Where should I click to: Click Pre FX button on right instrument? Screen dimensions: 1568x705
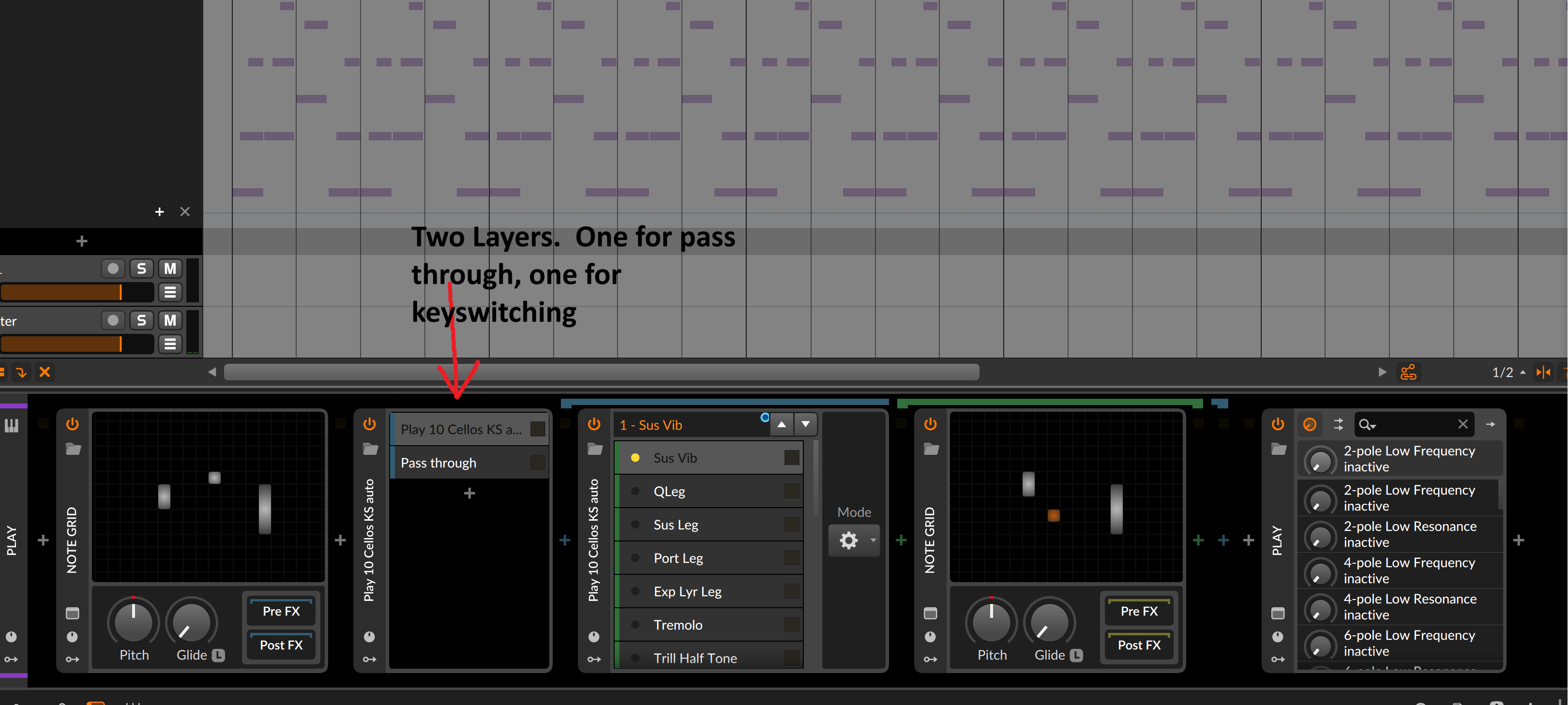pos(1140,611)
